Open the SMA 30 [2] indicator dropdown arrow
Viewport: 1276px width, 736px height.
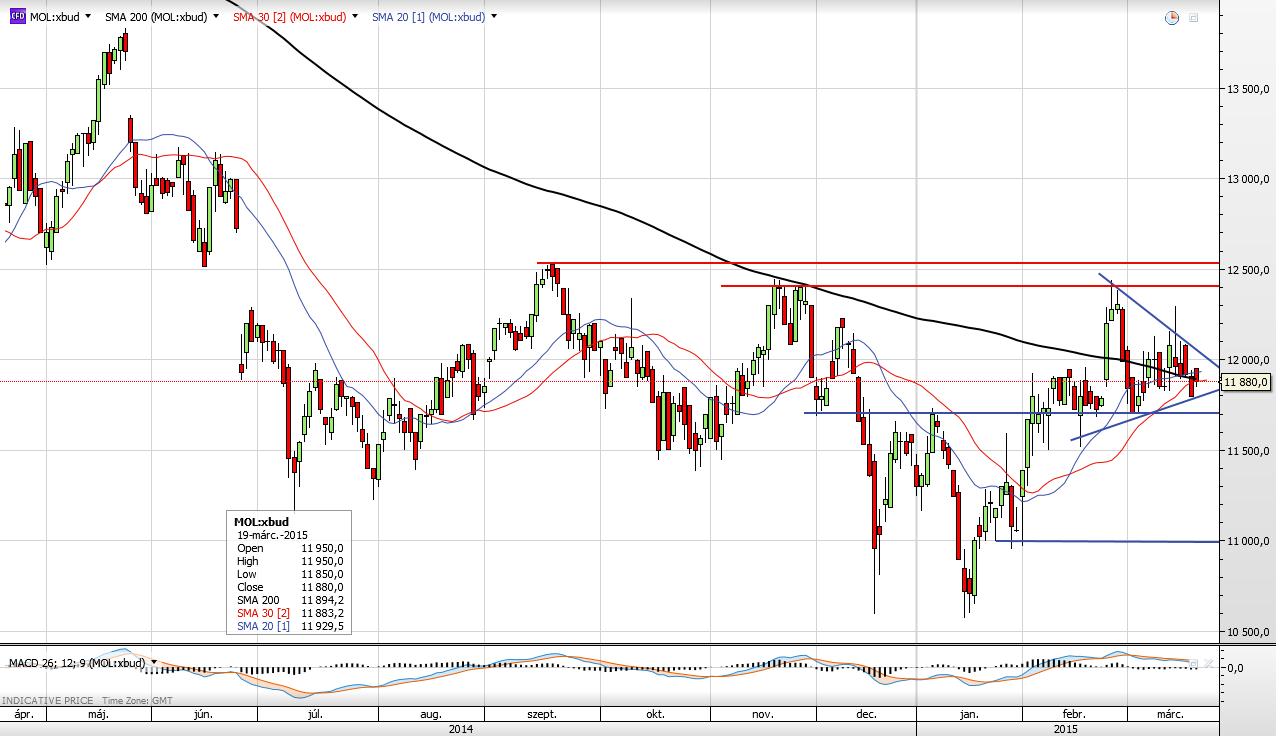tap(357, 17)
